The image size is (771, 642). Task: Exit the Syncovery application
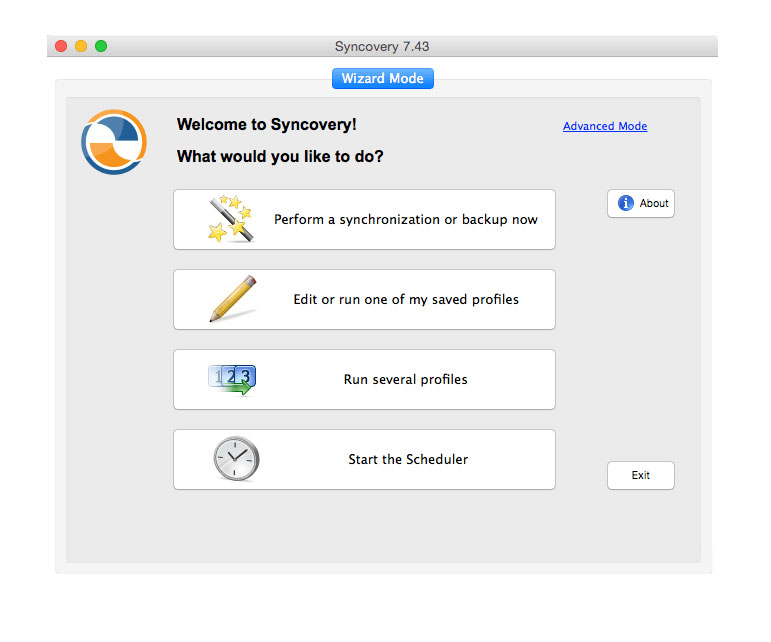coord(640,475)
